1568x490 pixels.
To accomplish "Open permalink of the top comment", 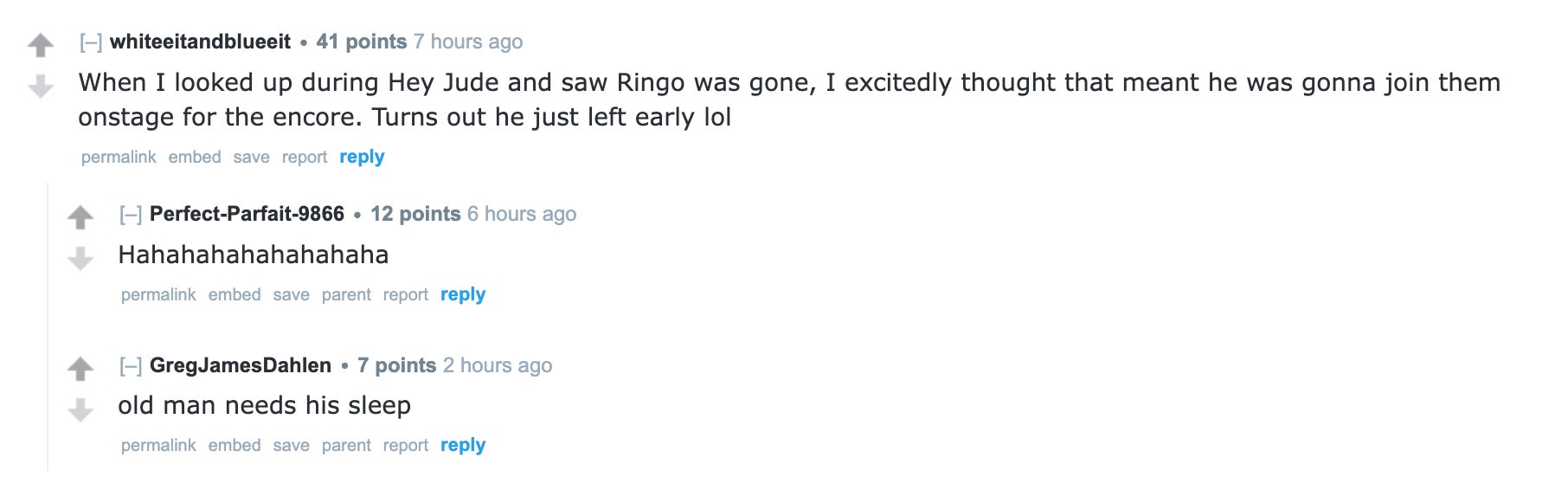I will [119, 157].
